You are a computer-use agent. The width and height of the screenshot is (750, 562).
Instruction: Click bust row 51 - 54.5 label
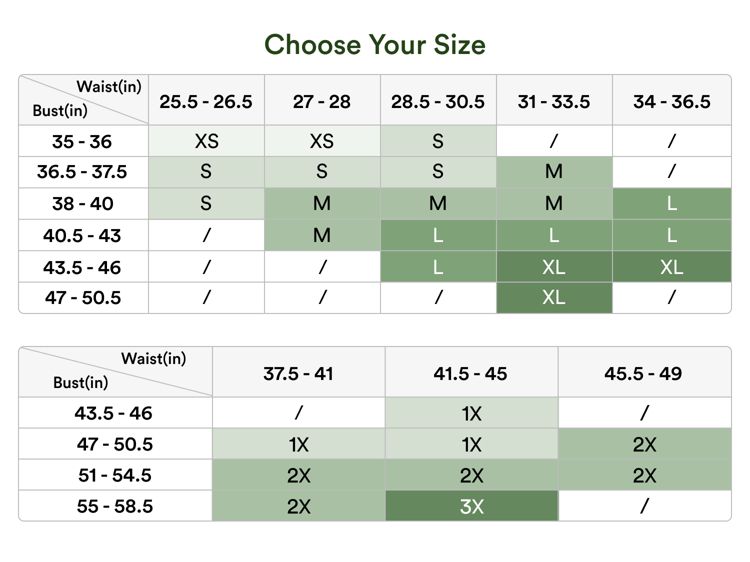(115, 475)
